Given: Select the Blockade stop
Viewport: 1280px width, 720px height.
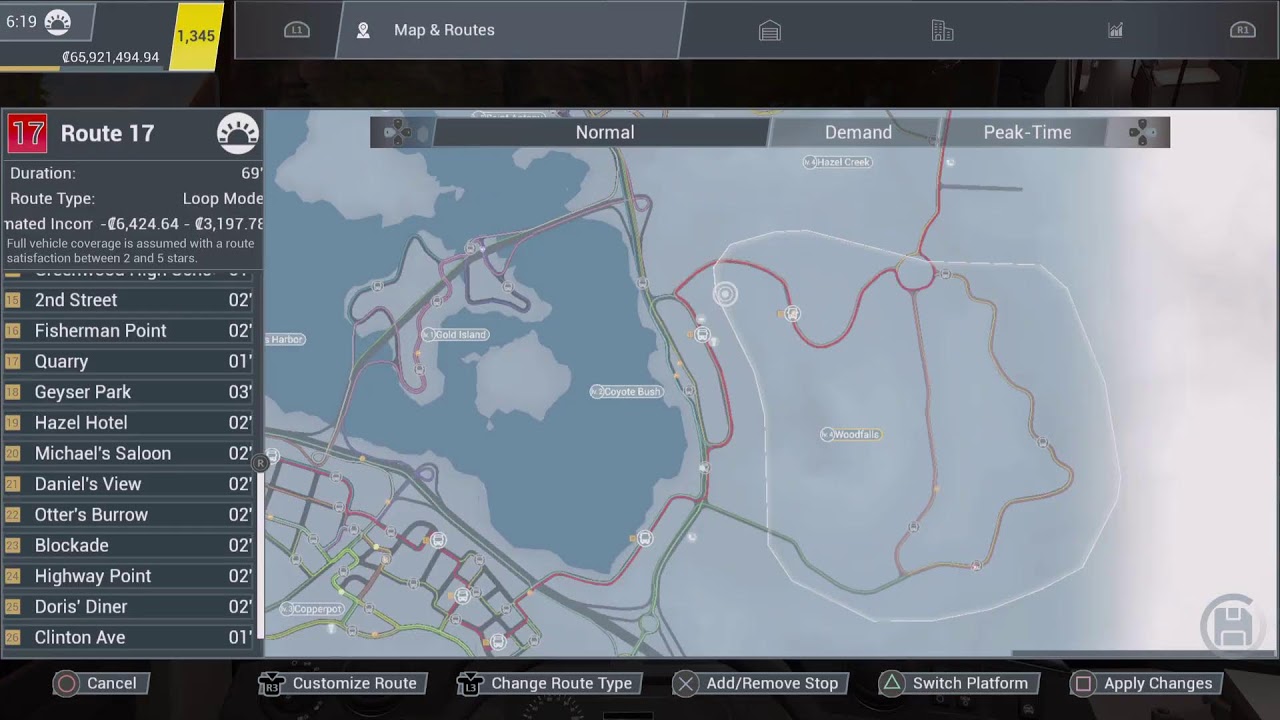Looking at the screenshot, I should 129,545.
